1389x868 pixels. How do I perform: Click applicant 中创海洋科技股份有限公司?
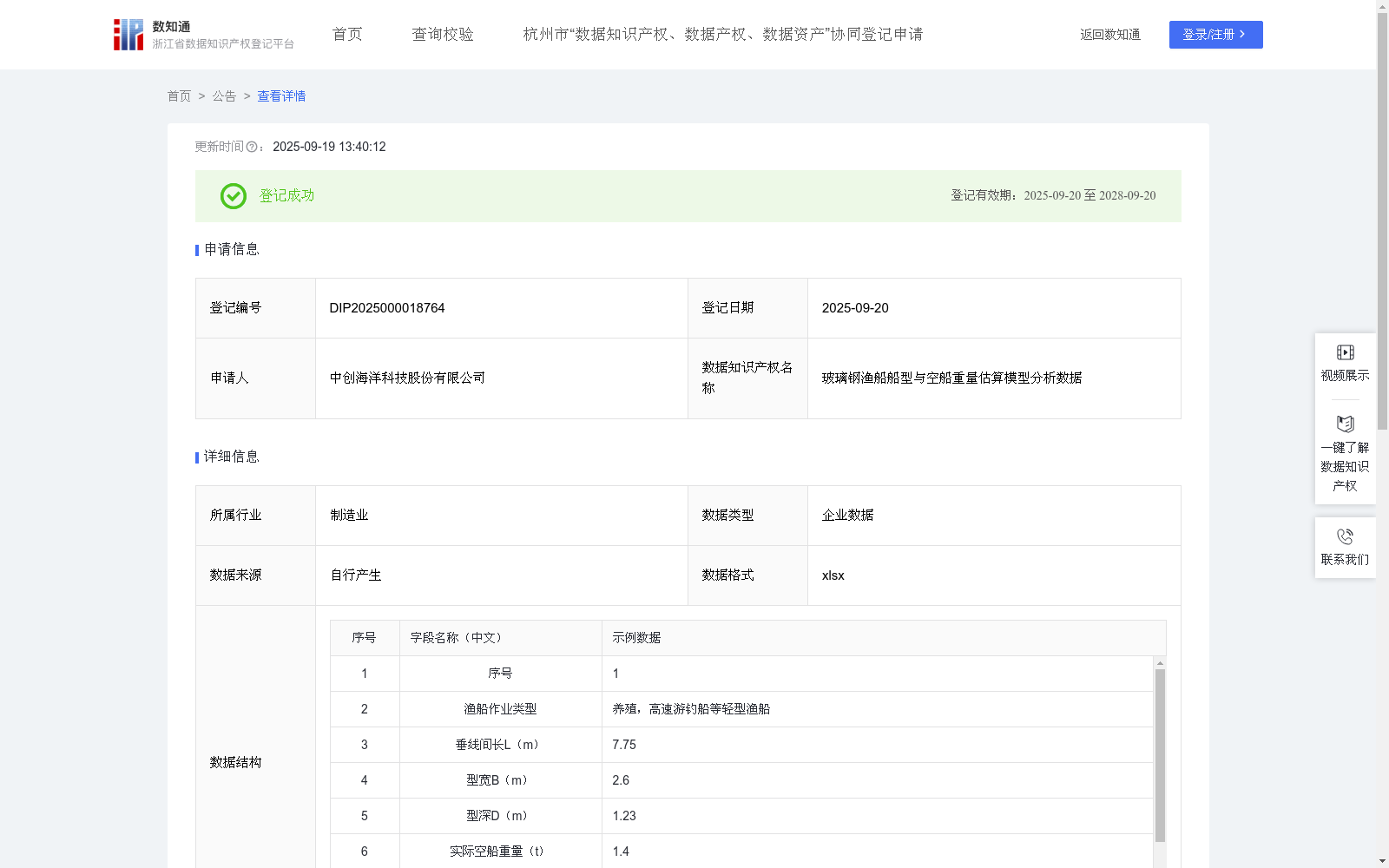tap(407, 378)
